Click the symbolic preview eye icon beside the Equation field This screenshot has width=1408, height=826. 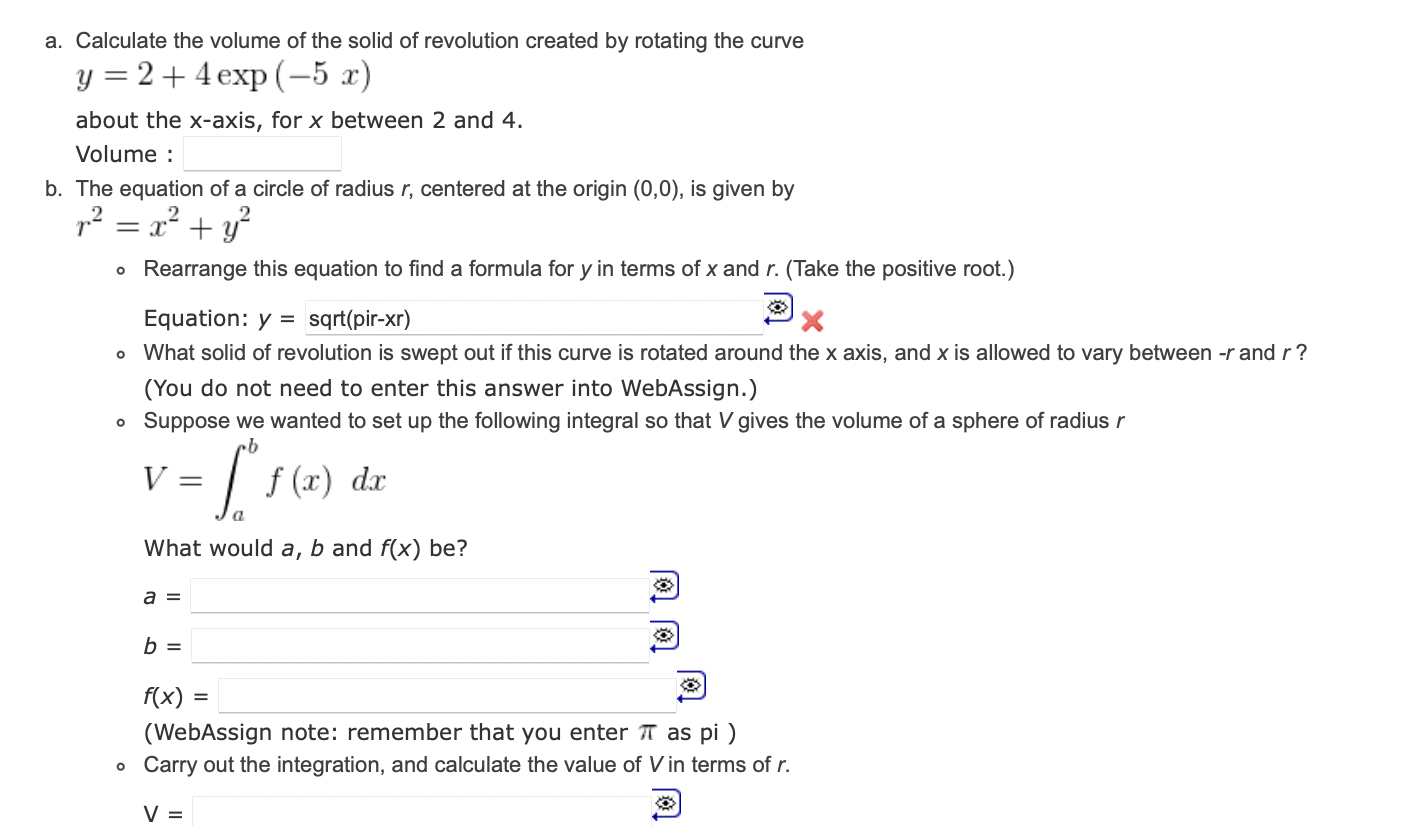778,308
